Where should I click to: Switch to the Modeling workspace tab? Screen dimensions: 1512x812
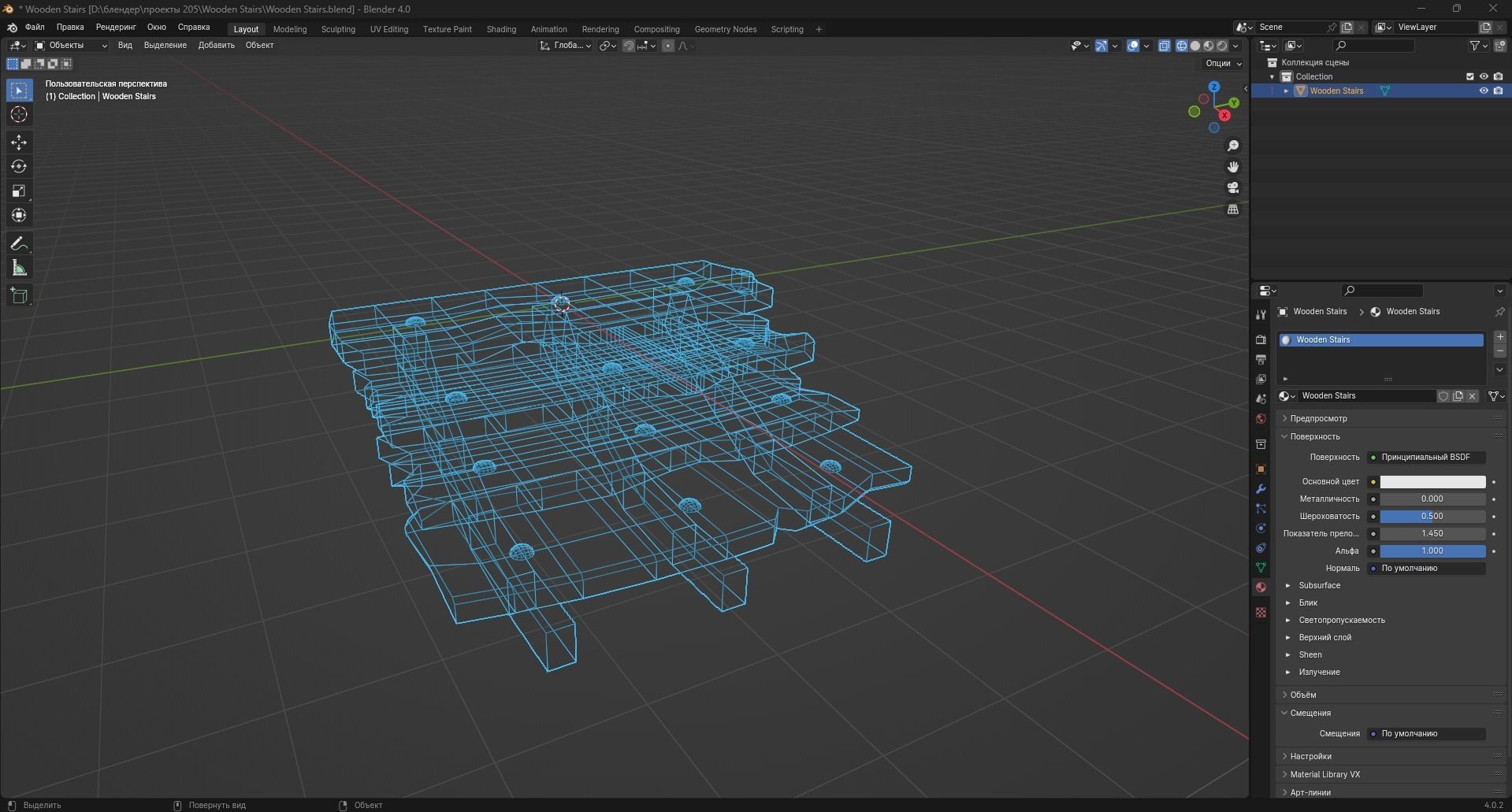pos(290,29)
